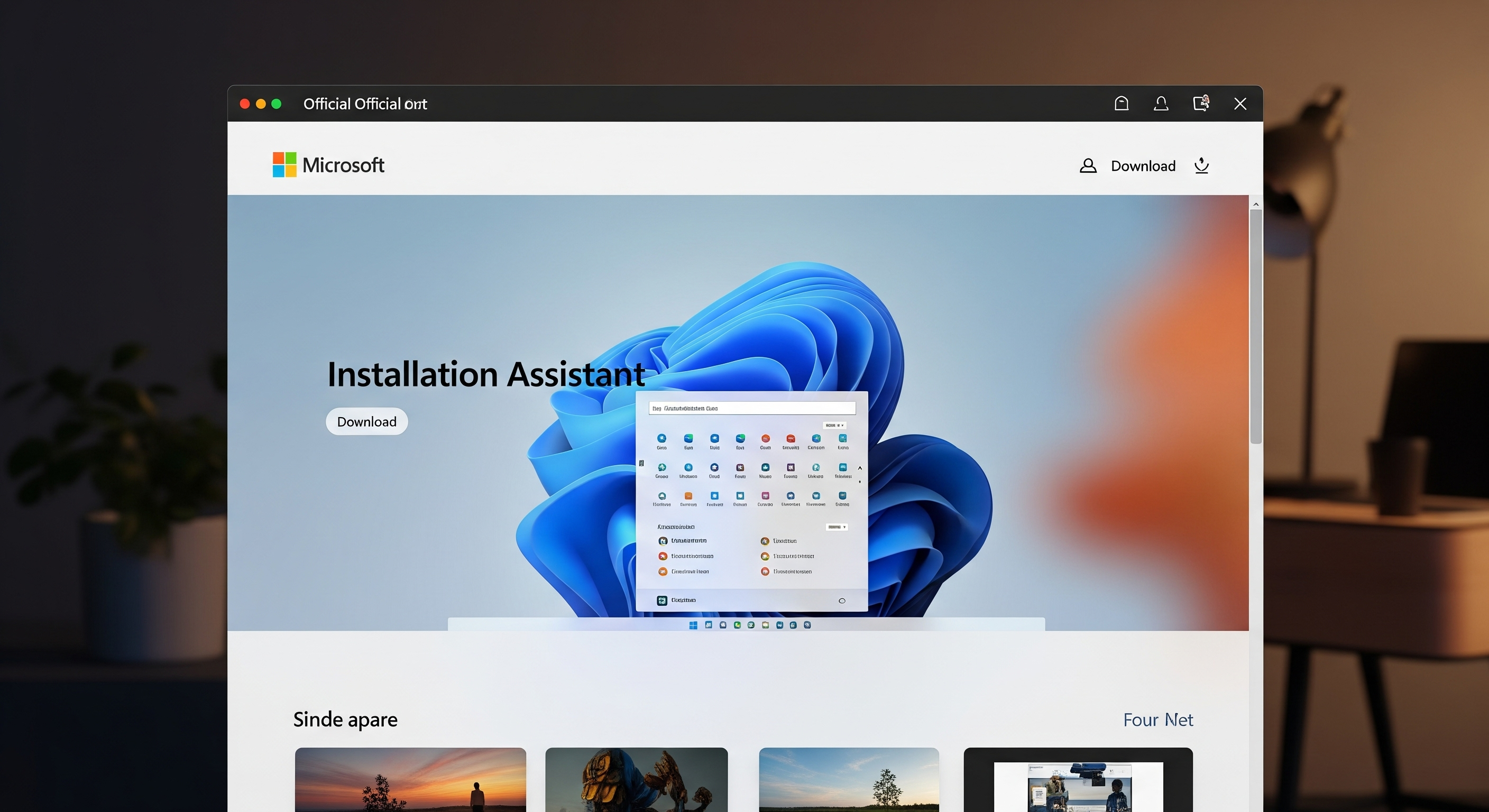Screen dimensions: 1489x812
Task: Click the up chevron at Start menu right edge
Action: pos(860,468)
